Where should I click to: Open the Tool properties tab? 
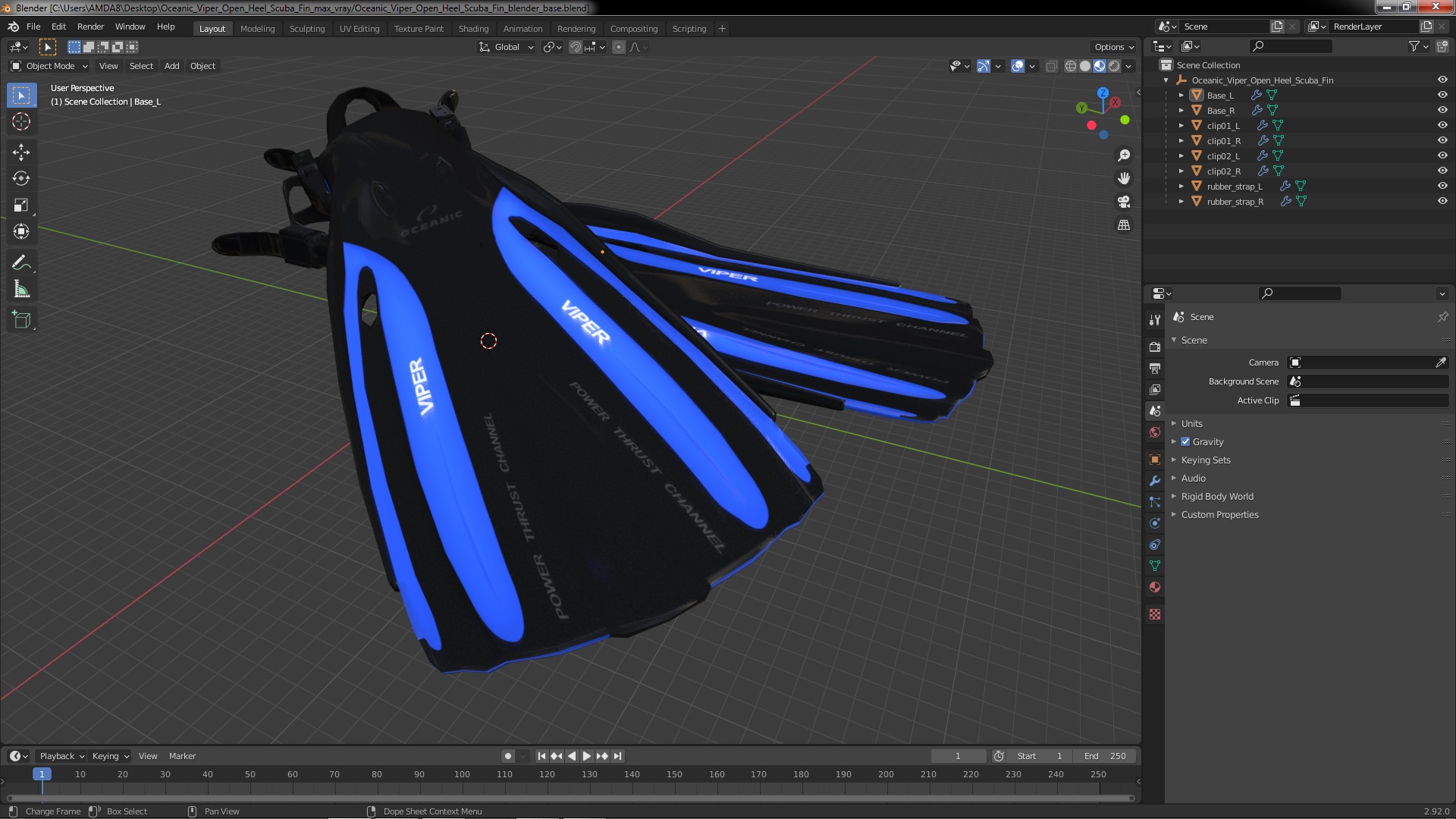pos(1155,320)
